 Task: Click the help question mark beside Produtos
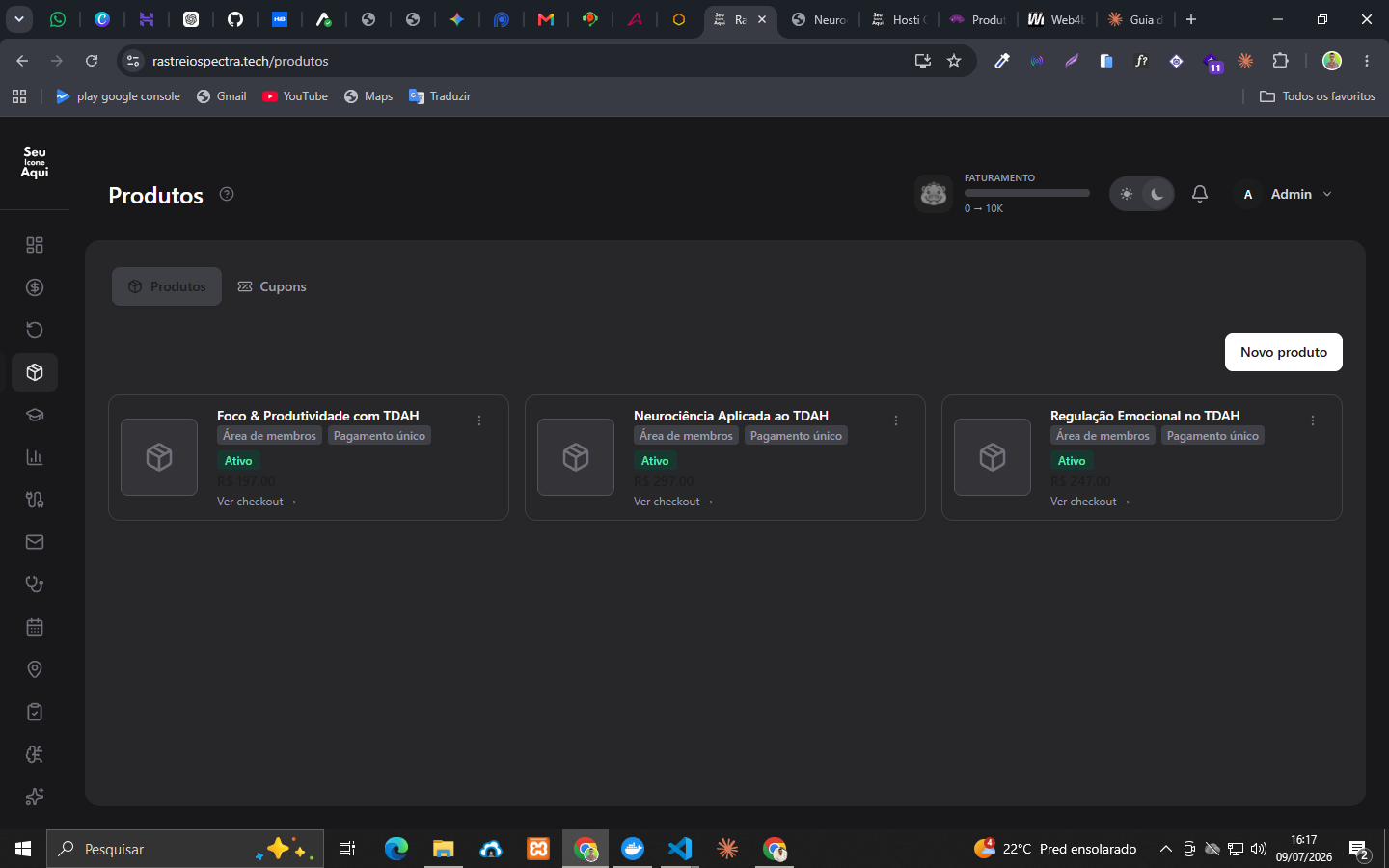[x=227, y=194]
